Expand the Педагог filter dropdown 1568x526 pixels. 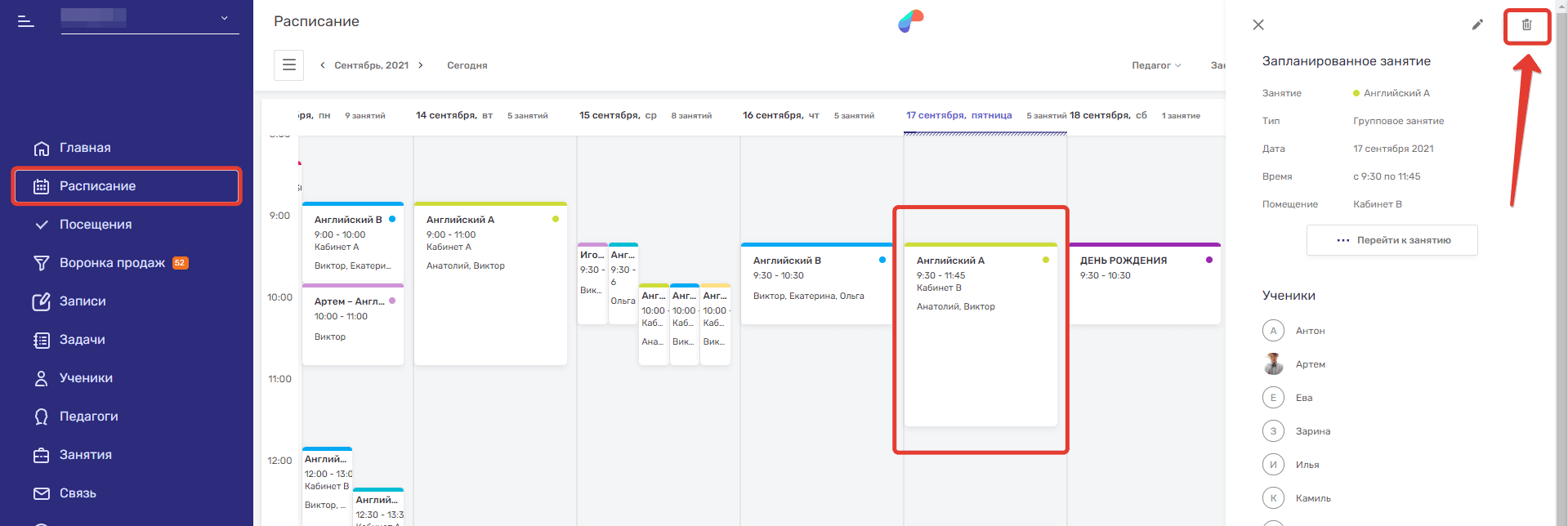(x=1155, y=65)
